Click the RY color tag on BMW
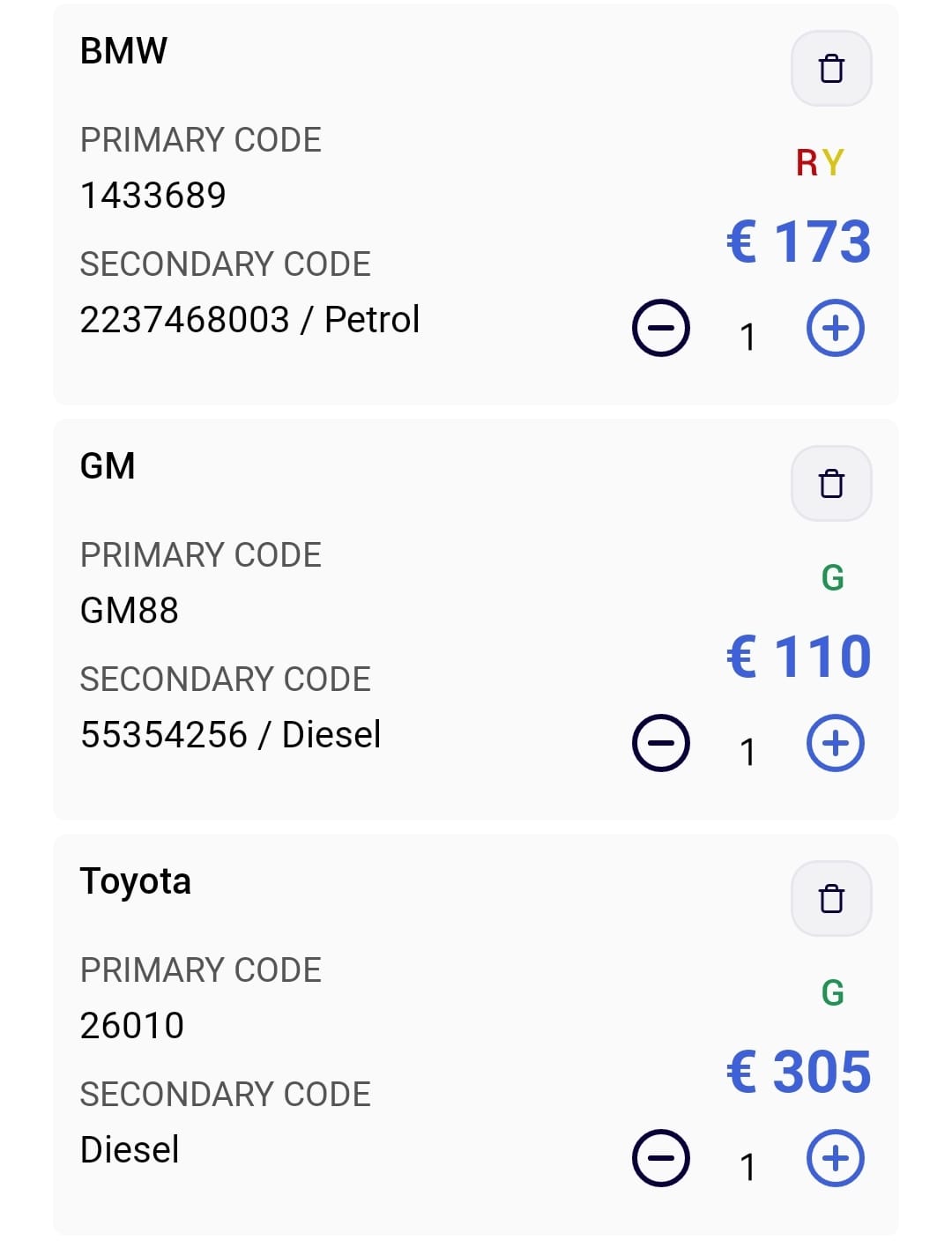Image resolution: width=952 pixels, height=1248 pixels. (820, 163)
